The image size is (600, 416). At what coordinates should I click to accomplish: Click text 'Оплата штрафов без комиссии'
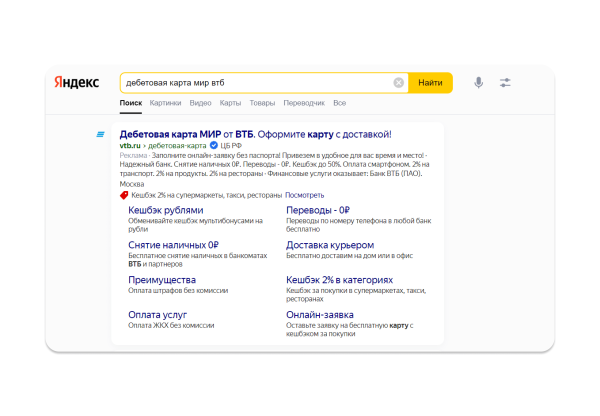(x=178, y=290)
